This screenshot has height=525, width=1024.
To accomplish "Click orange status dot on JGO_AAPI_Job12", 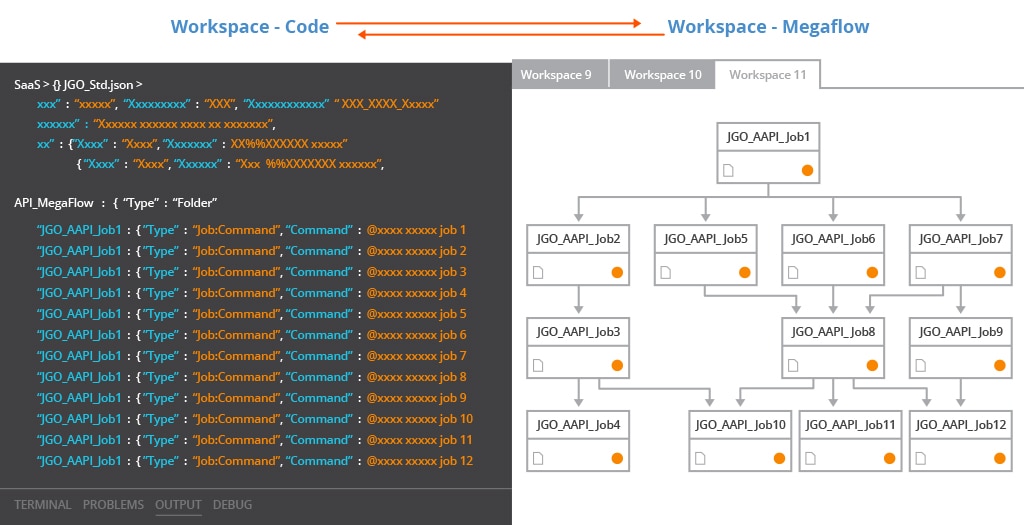I will (999, 458).
